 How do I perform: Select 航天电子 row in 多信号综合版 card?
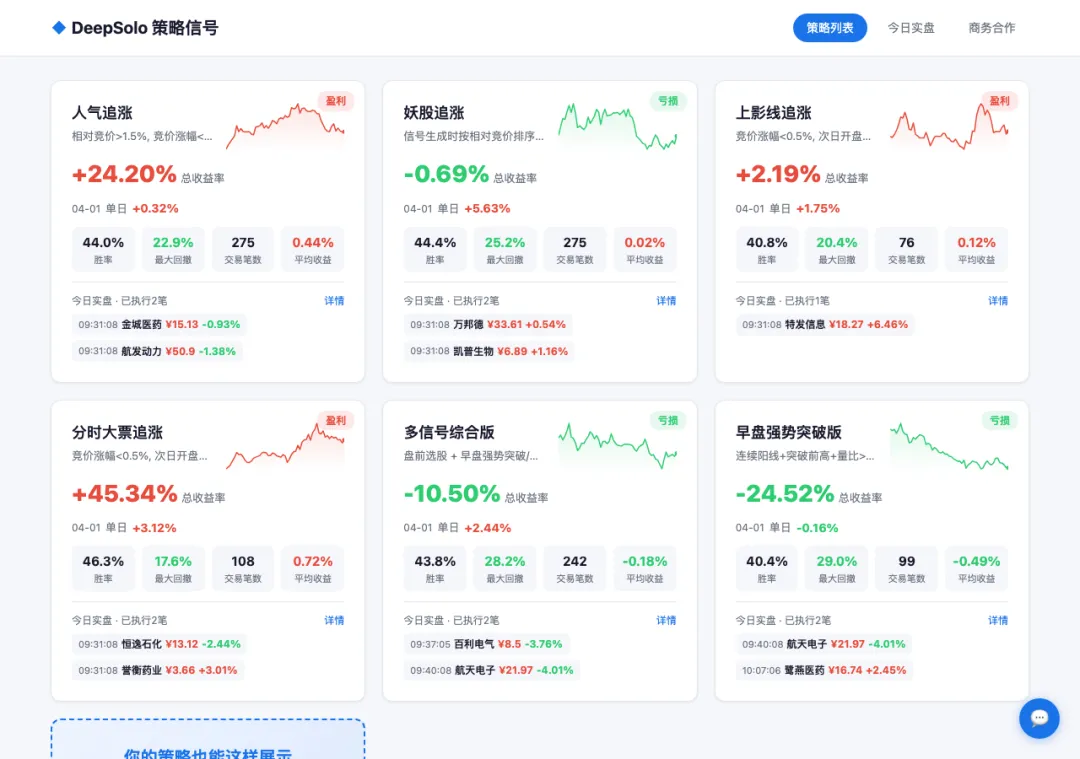click(492, 670)
